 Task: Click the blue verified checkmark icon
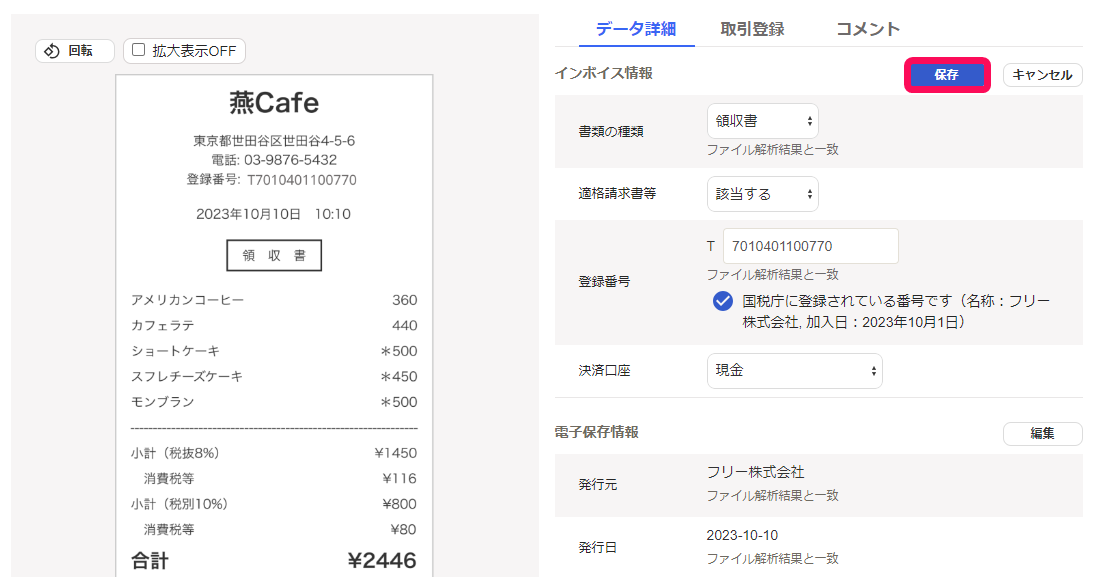point(723,301)
